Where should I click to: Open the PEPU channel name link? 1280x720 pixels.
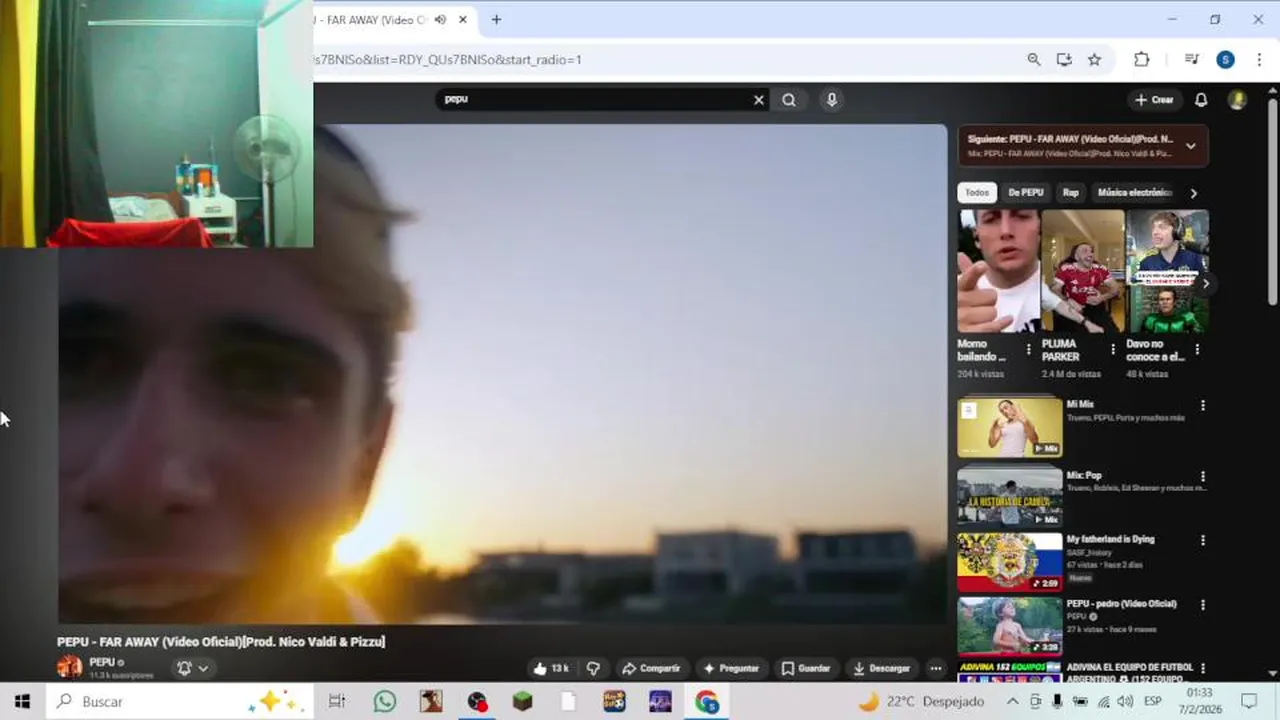(102, 662)
